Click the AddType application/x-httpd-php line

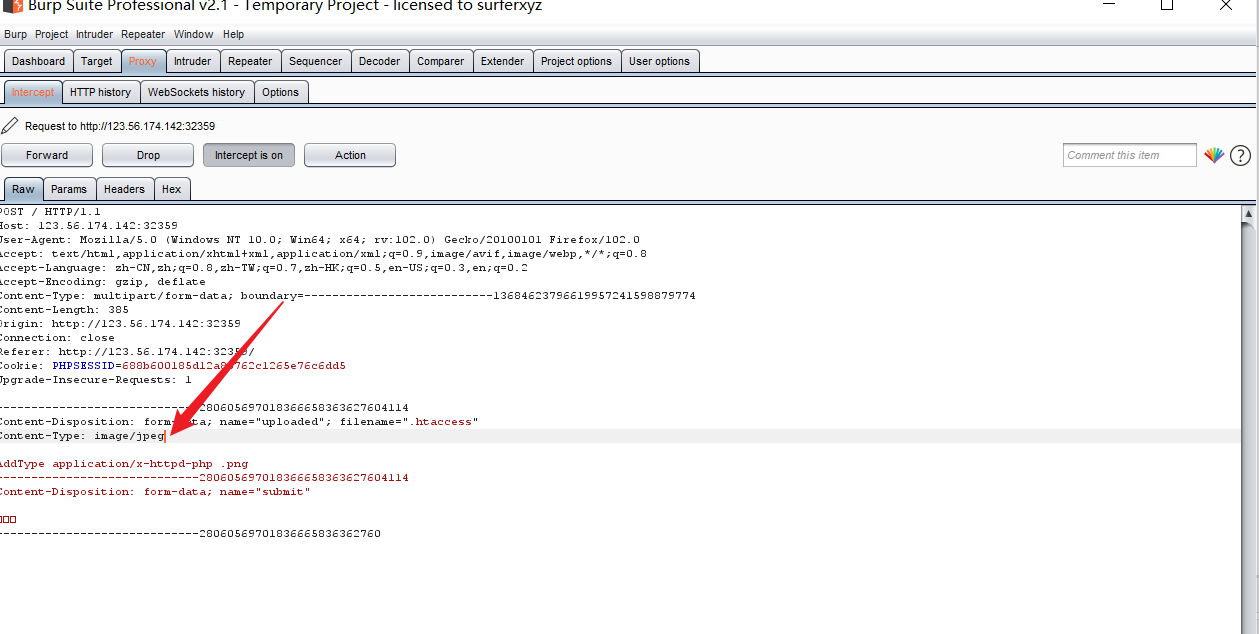coord(124,464)
